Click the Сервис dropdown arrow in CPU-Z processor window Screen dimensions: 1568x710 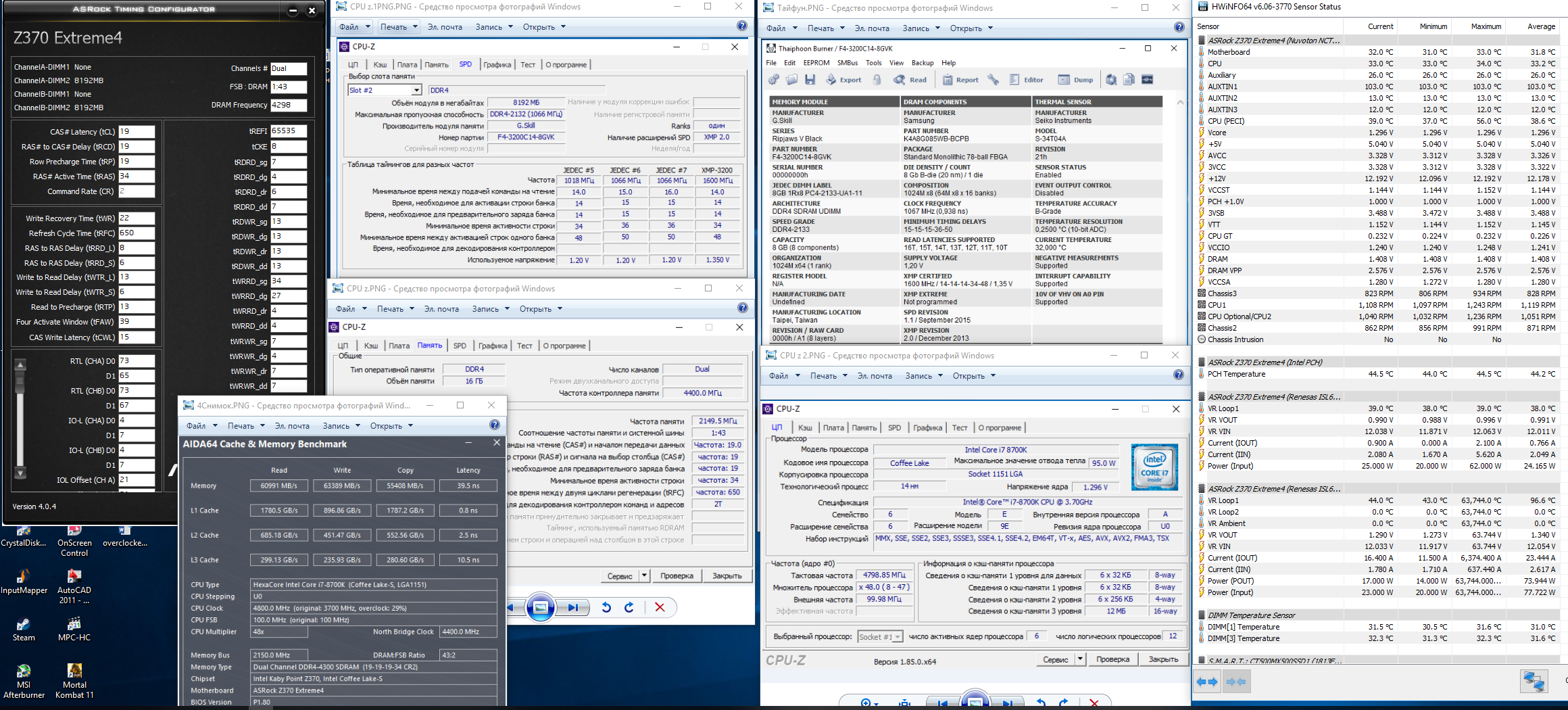[1081, 659]
